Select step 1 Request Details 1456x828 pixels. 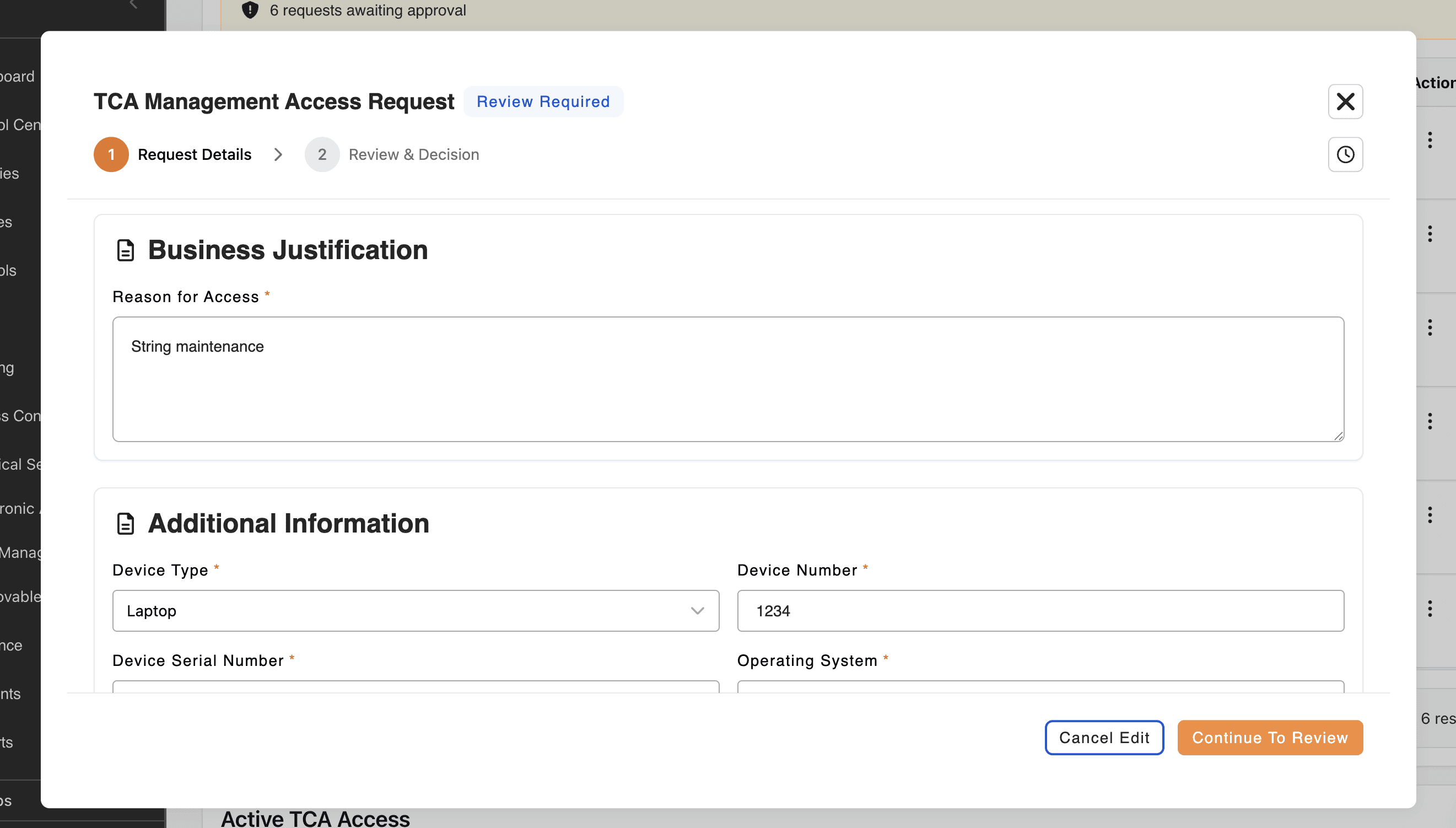point(173,155)
